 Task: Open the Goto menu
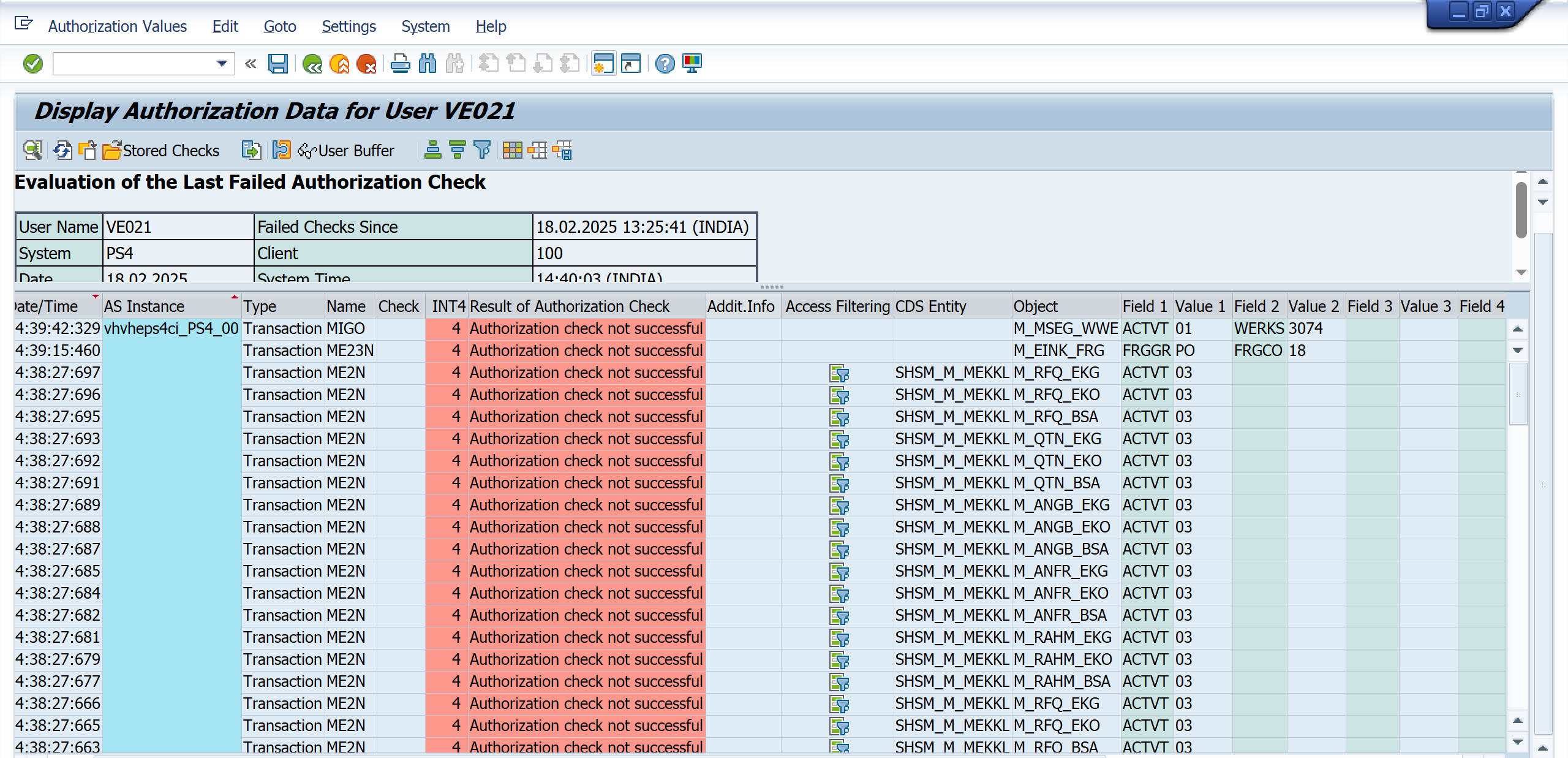[280, 26]
